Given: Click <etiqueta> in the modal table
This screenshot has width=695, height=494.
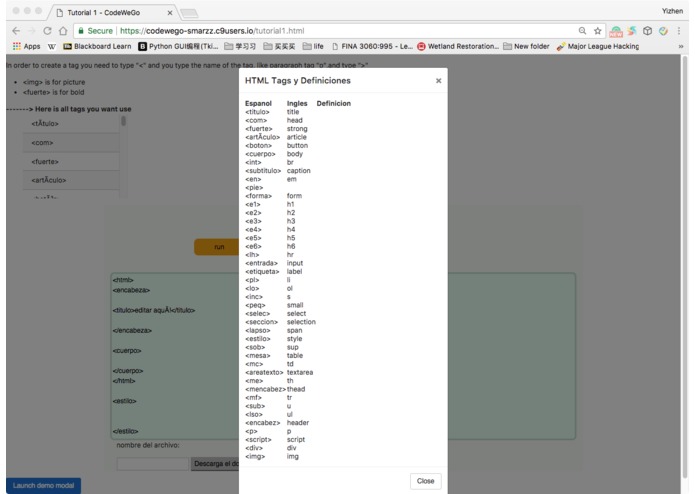Looking at the screenshot, I should pos(262,272).
